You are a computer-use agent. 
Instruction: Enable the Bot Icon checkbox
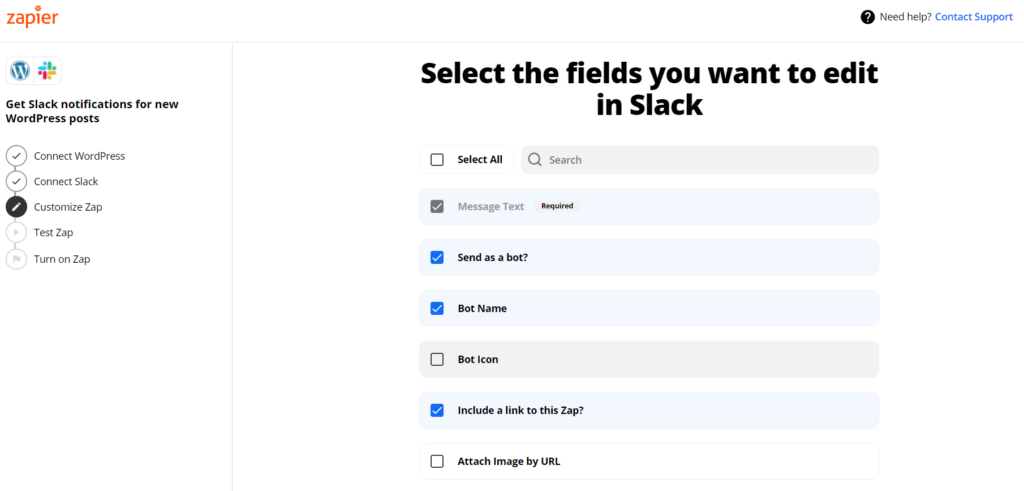[x=437, y=359]
